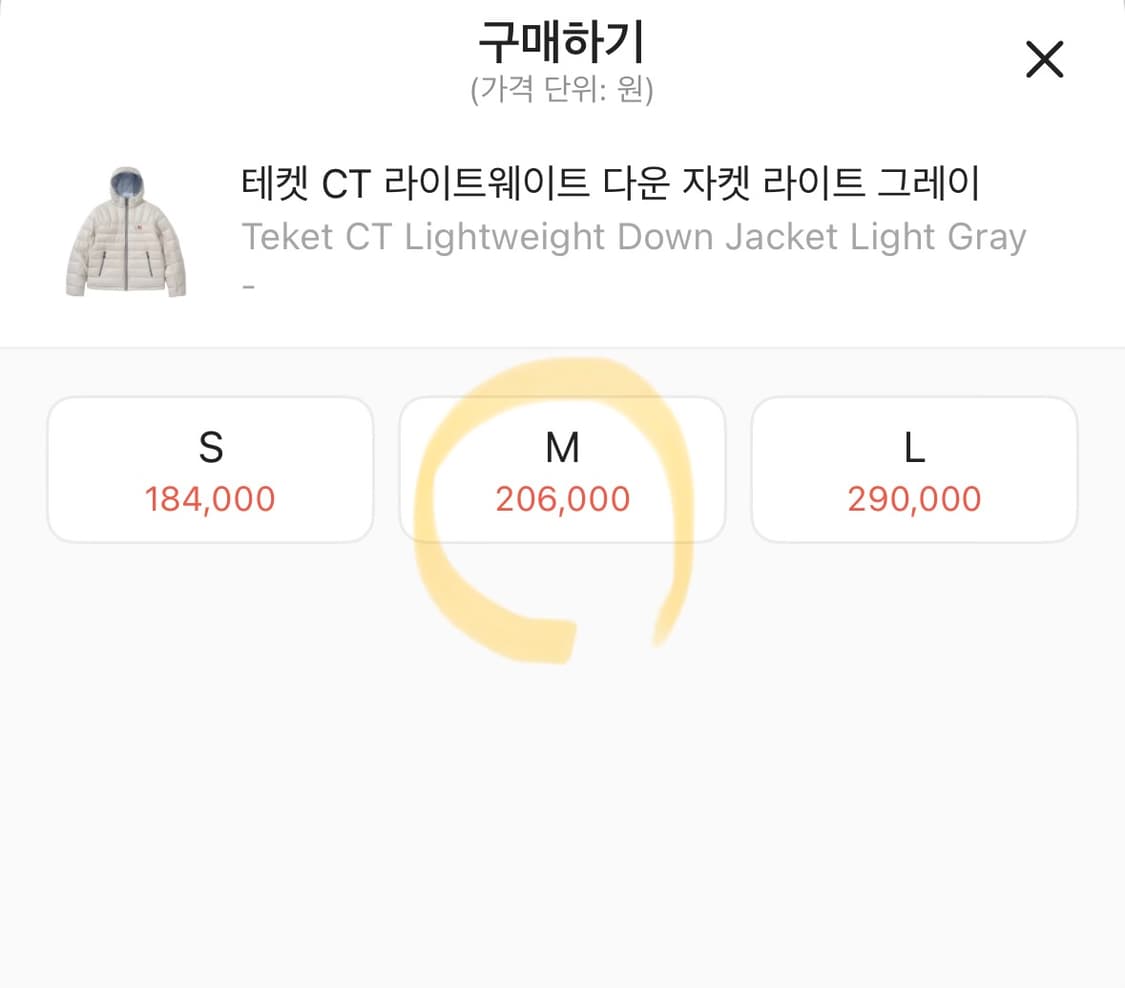Open the down jacket product thumbnail
Image resolution: width=1125 pixels, height=988 pixels.
125,228
